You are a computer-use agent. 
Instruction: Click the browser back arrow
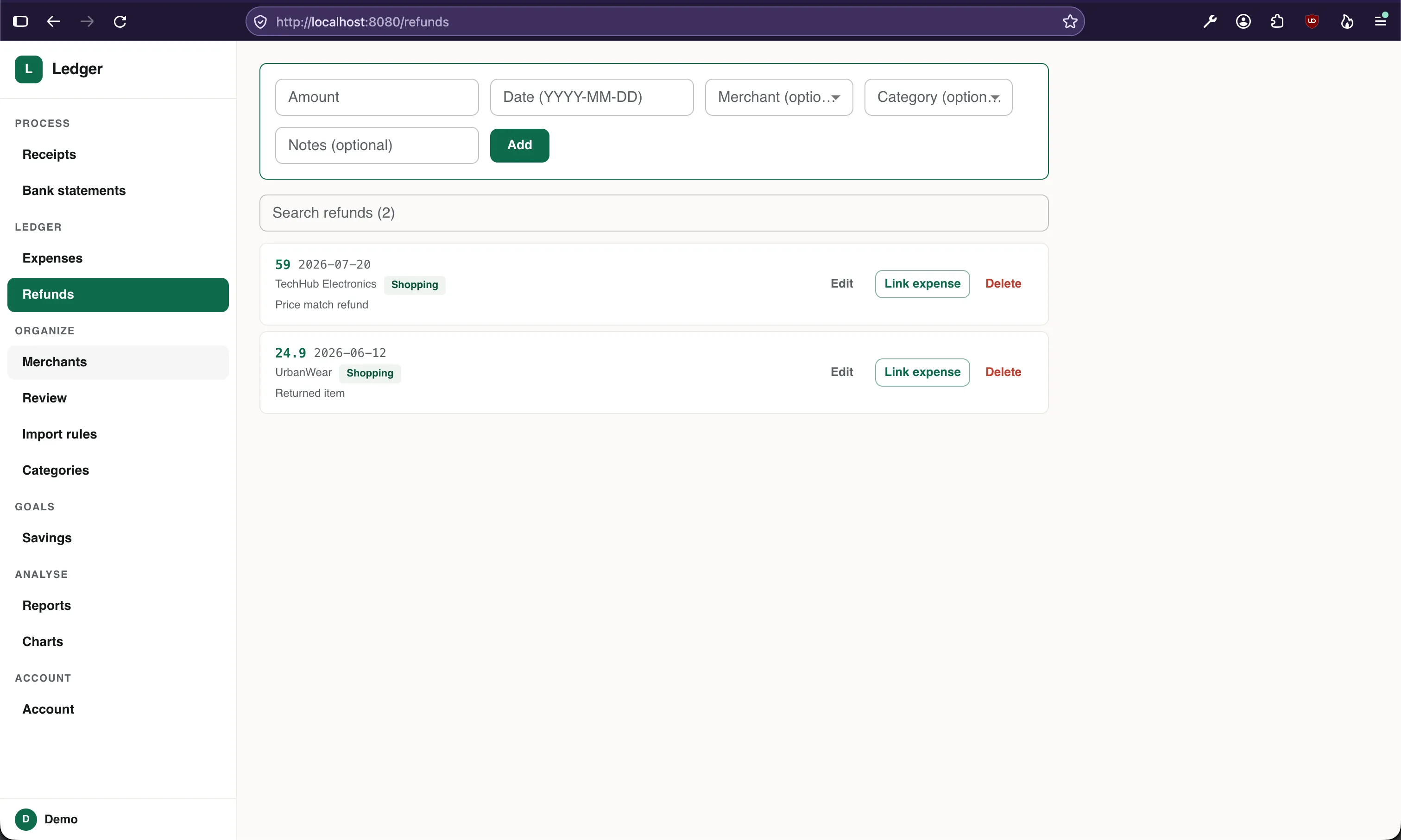pyautogui.click(x=53, y=21)
